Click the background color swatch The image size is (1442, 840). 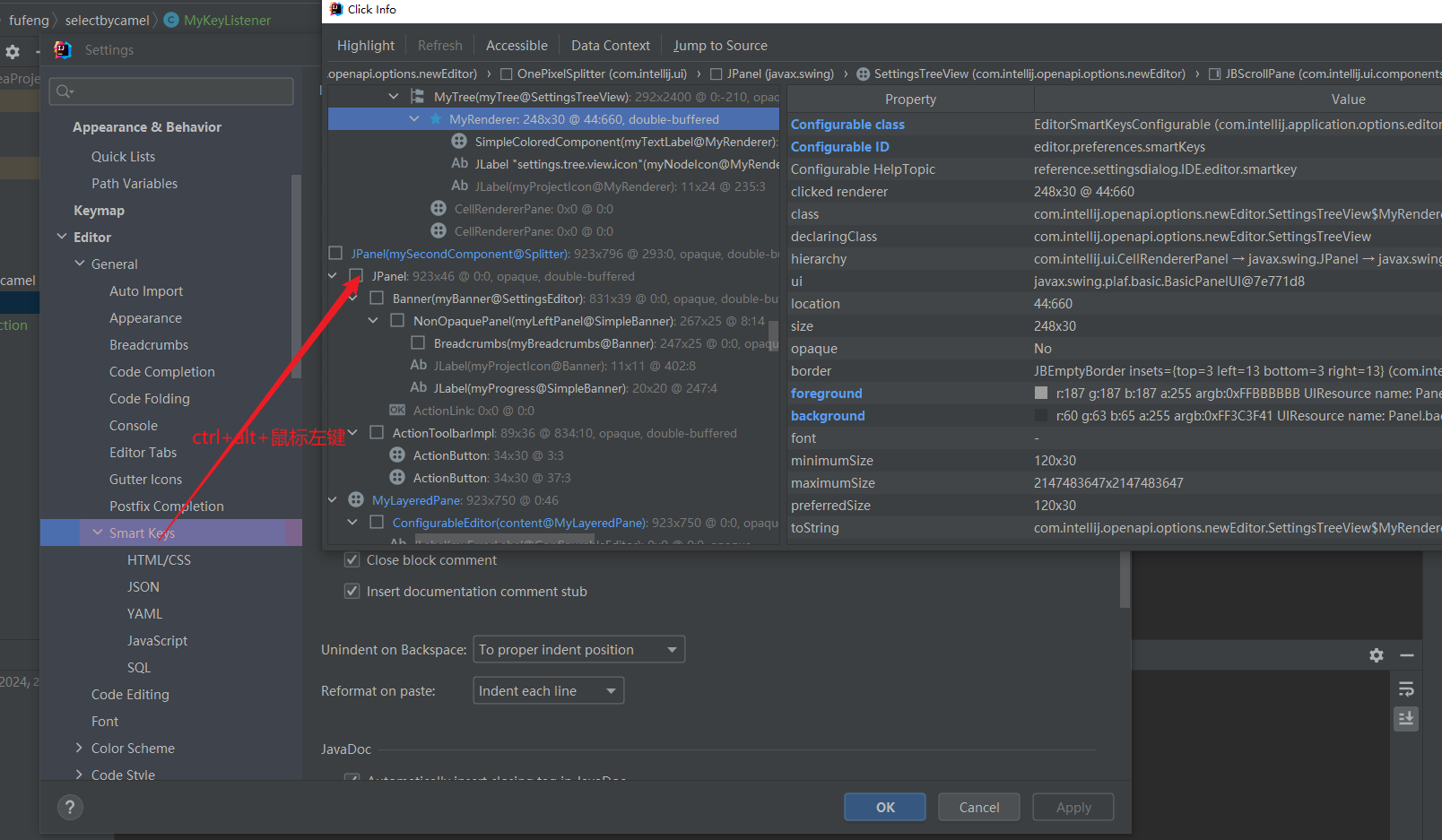click(1041, 415)
